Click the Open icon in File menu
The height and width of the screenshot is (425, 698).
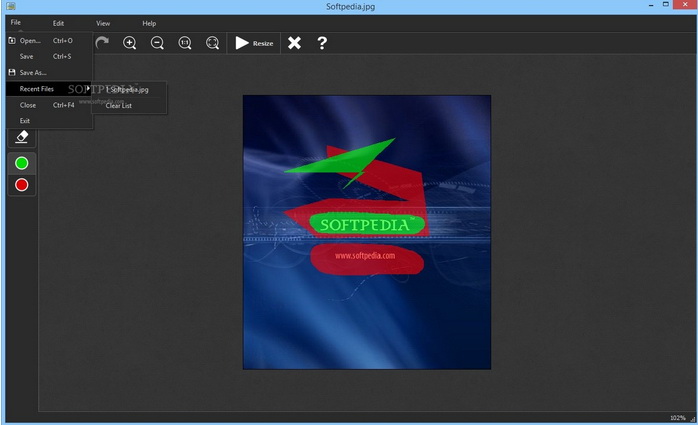coord(12,40)
